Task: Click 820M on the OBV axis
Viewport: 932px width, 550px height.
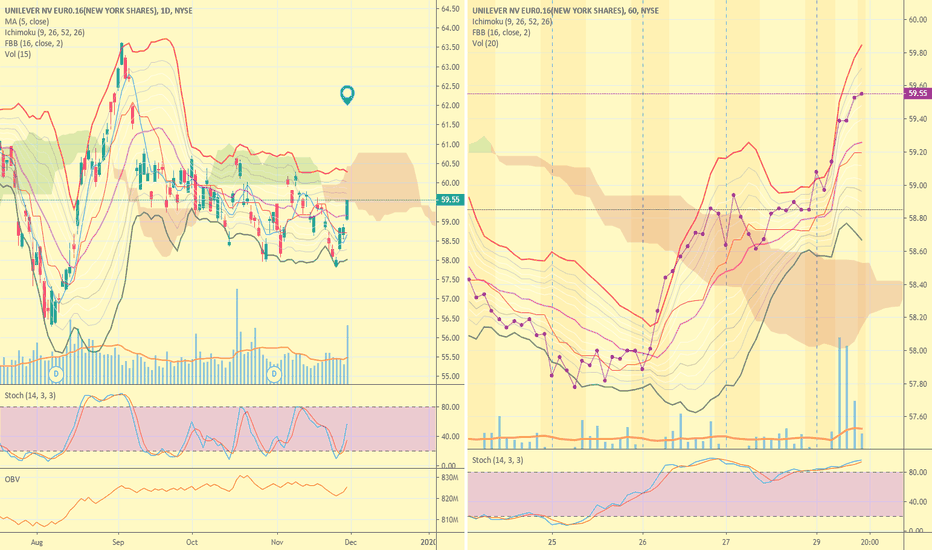Action: pos(450,499)
